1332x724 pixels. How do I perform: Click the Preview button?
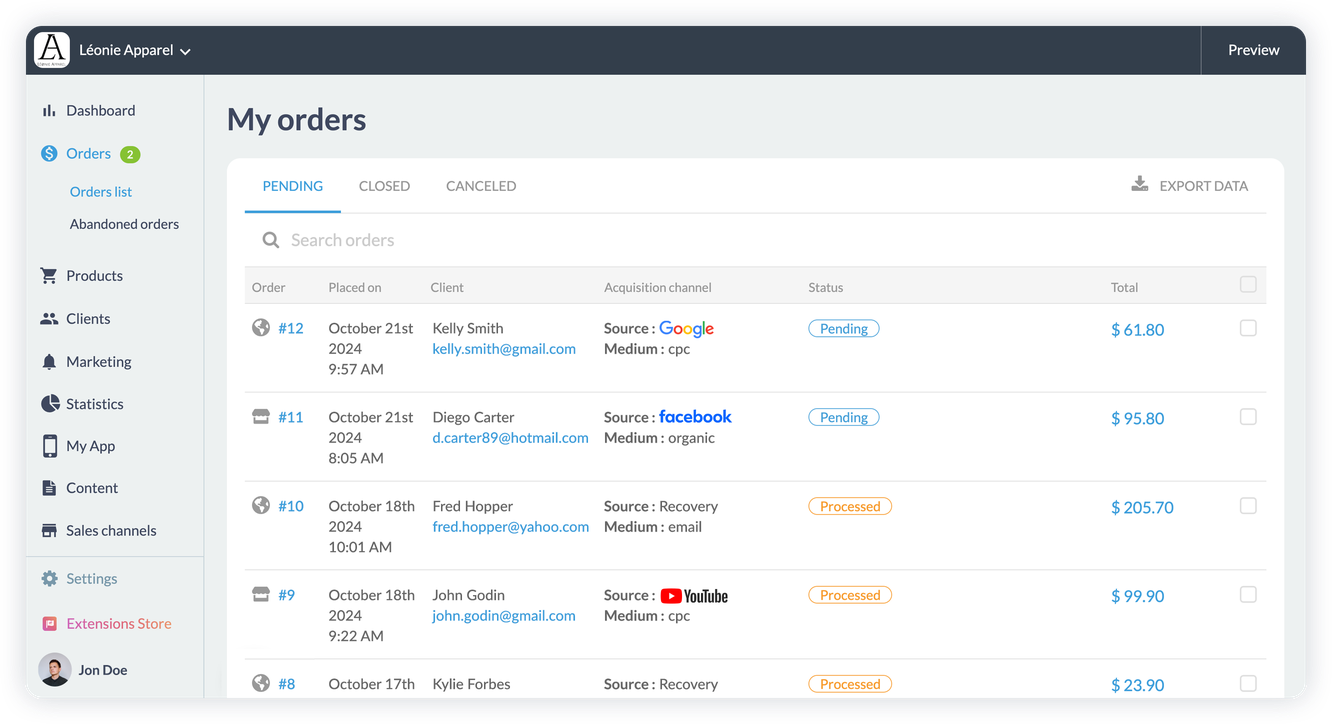pos(1253,49)
